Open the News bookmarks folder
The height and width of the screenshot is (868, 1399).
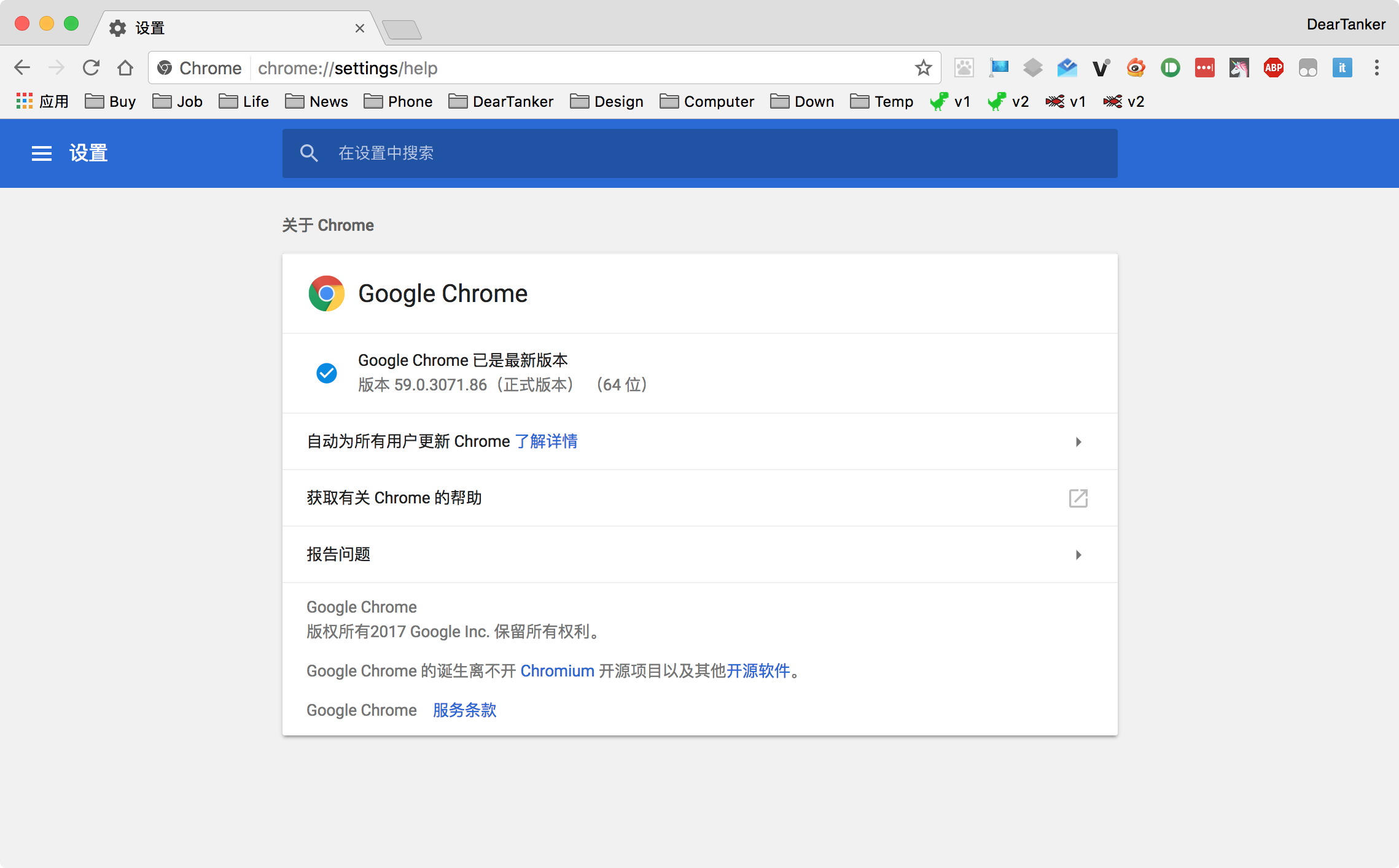(x=316, y=101)
